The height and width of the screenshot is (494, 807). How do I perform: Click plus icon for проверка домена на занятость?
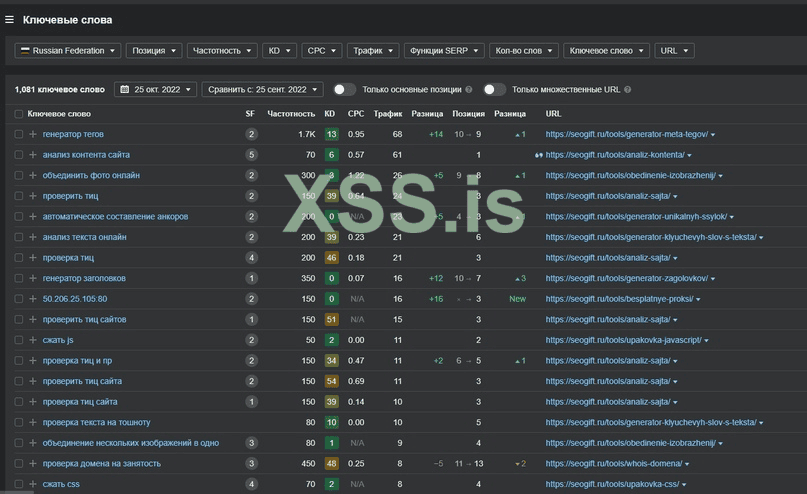[x=33, y=464]
